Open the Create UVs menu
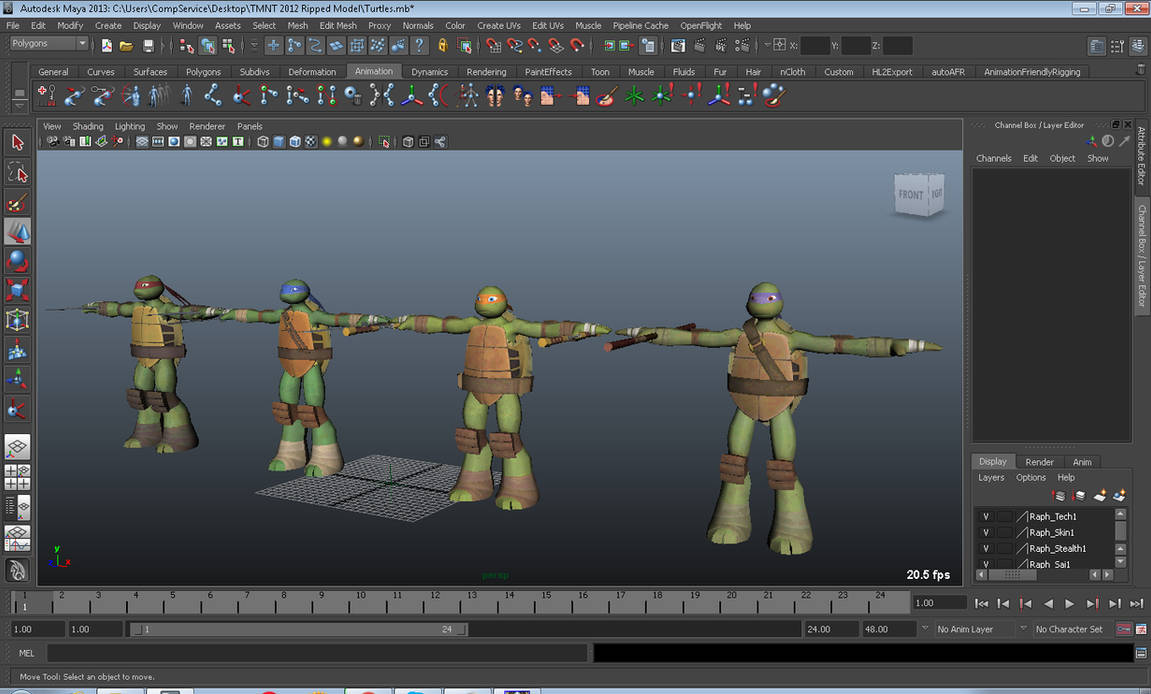 (x=498, y=26)
